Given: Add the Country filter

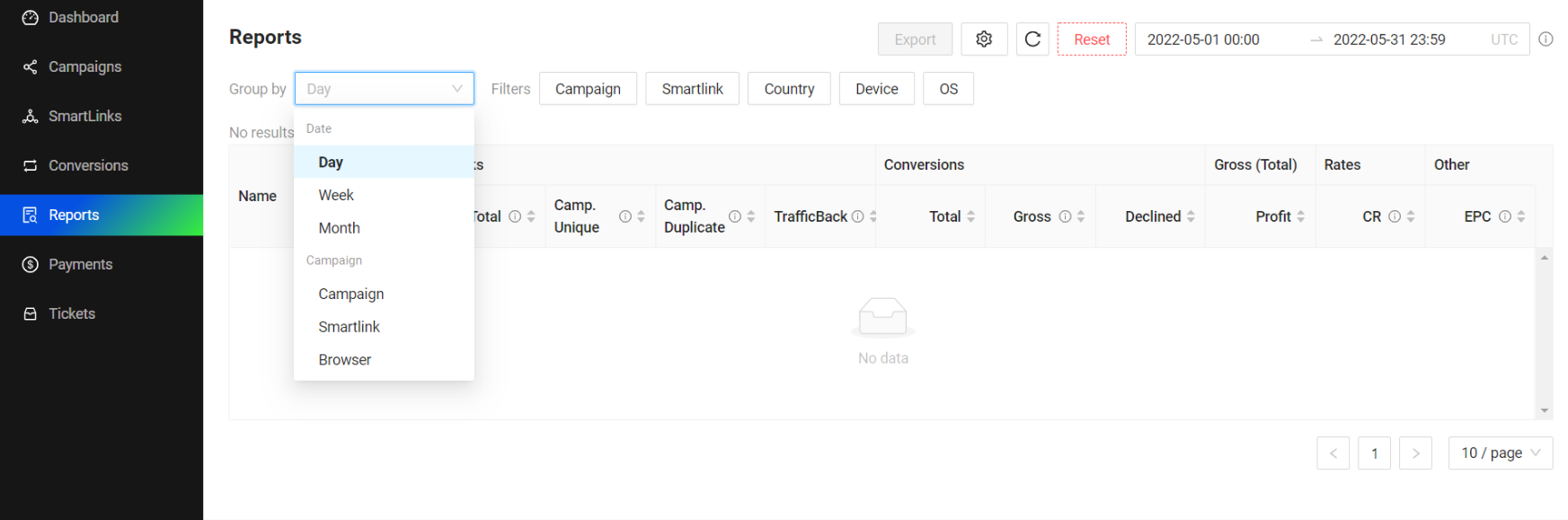Looking at the screenshot, I should pyautogui.click(x=789, y=89).
